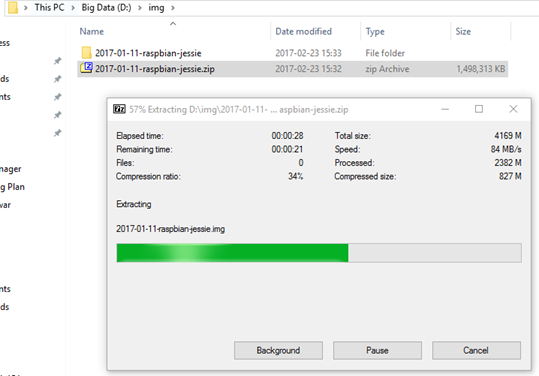Click the pin icon beside the top 'ds' sidebar item

pyautogui.click(x=57, y=79)
